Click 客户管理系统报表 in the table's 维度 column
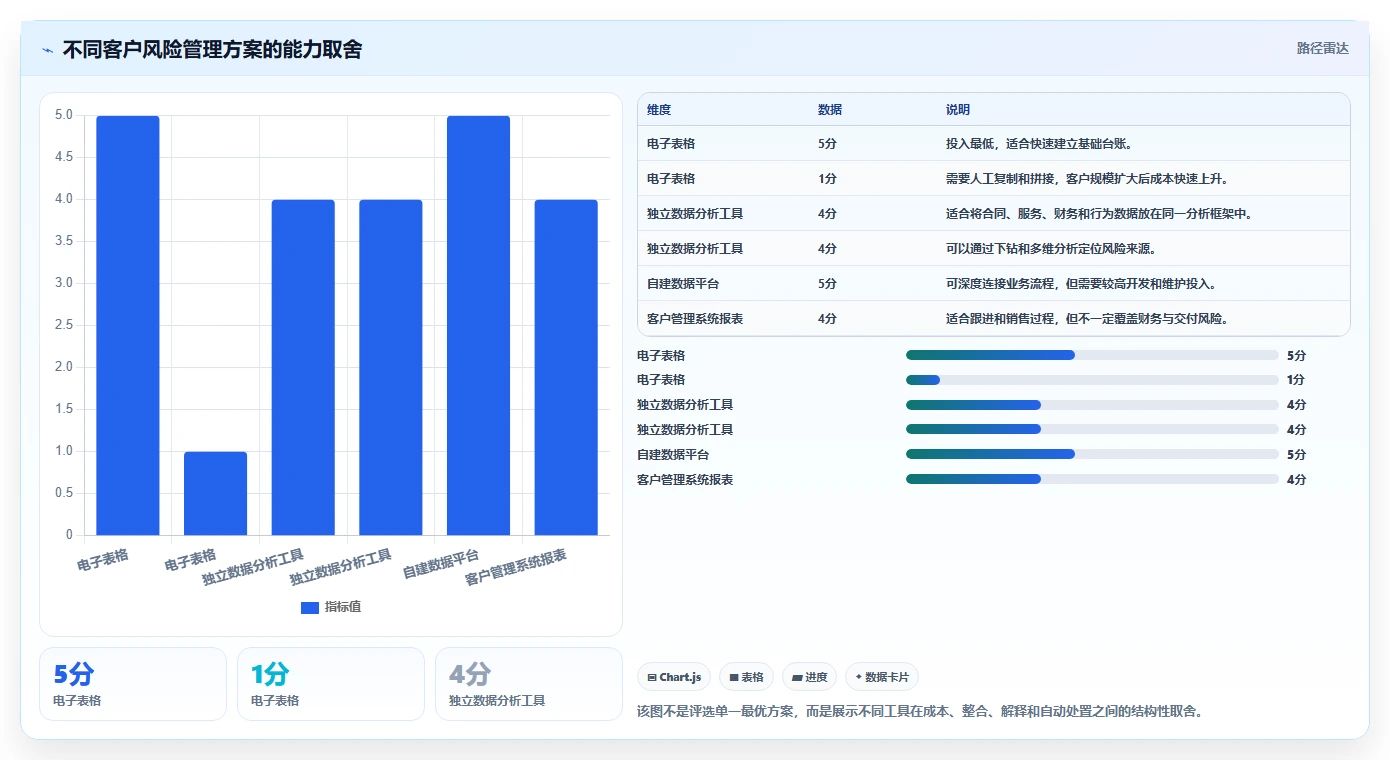Screen dimensions: 1390x760 [x=695, y=319]
